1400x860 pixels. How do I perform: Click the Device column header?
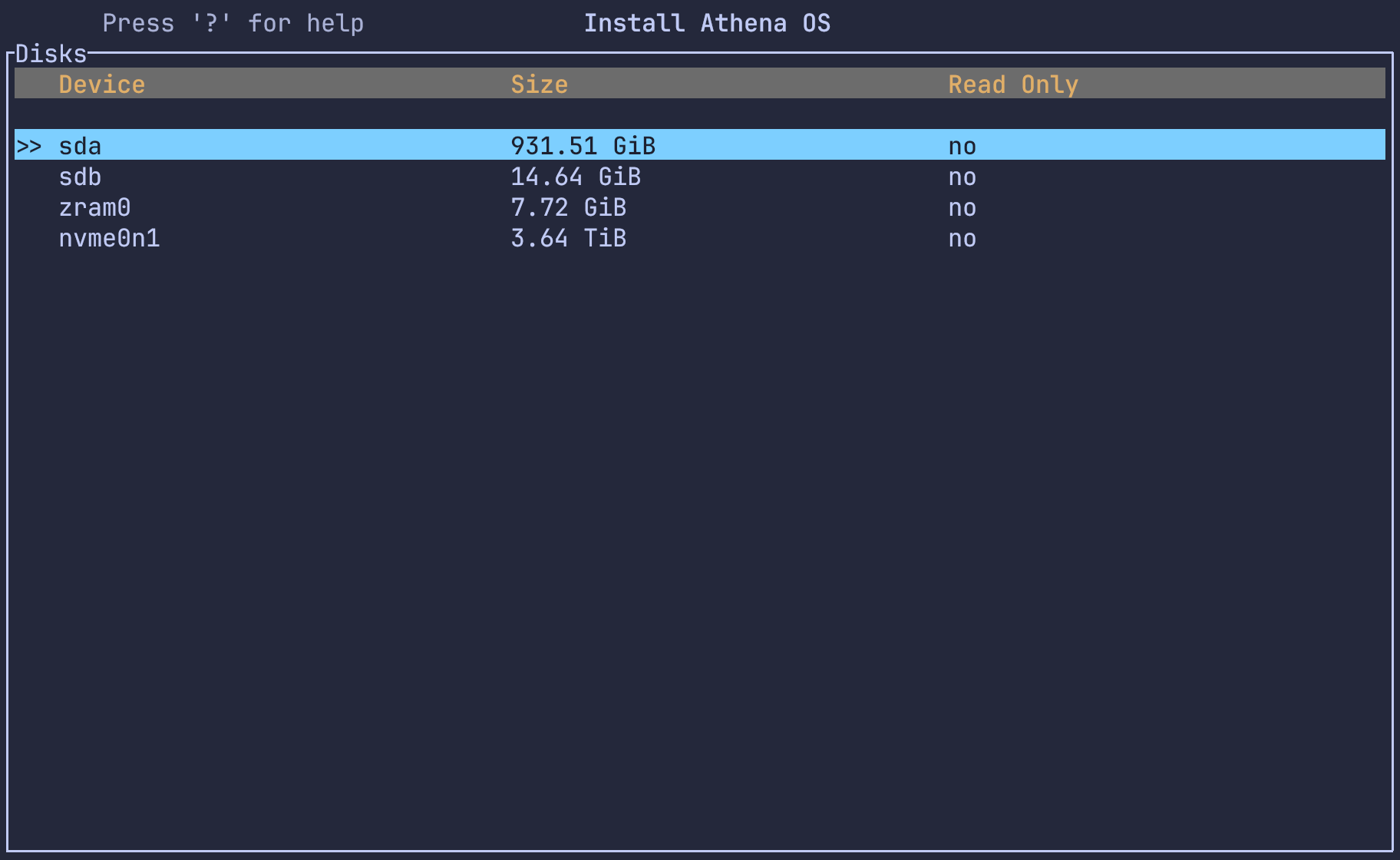[x=102, y=84]
